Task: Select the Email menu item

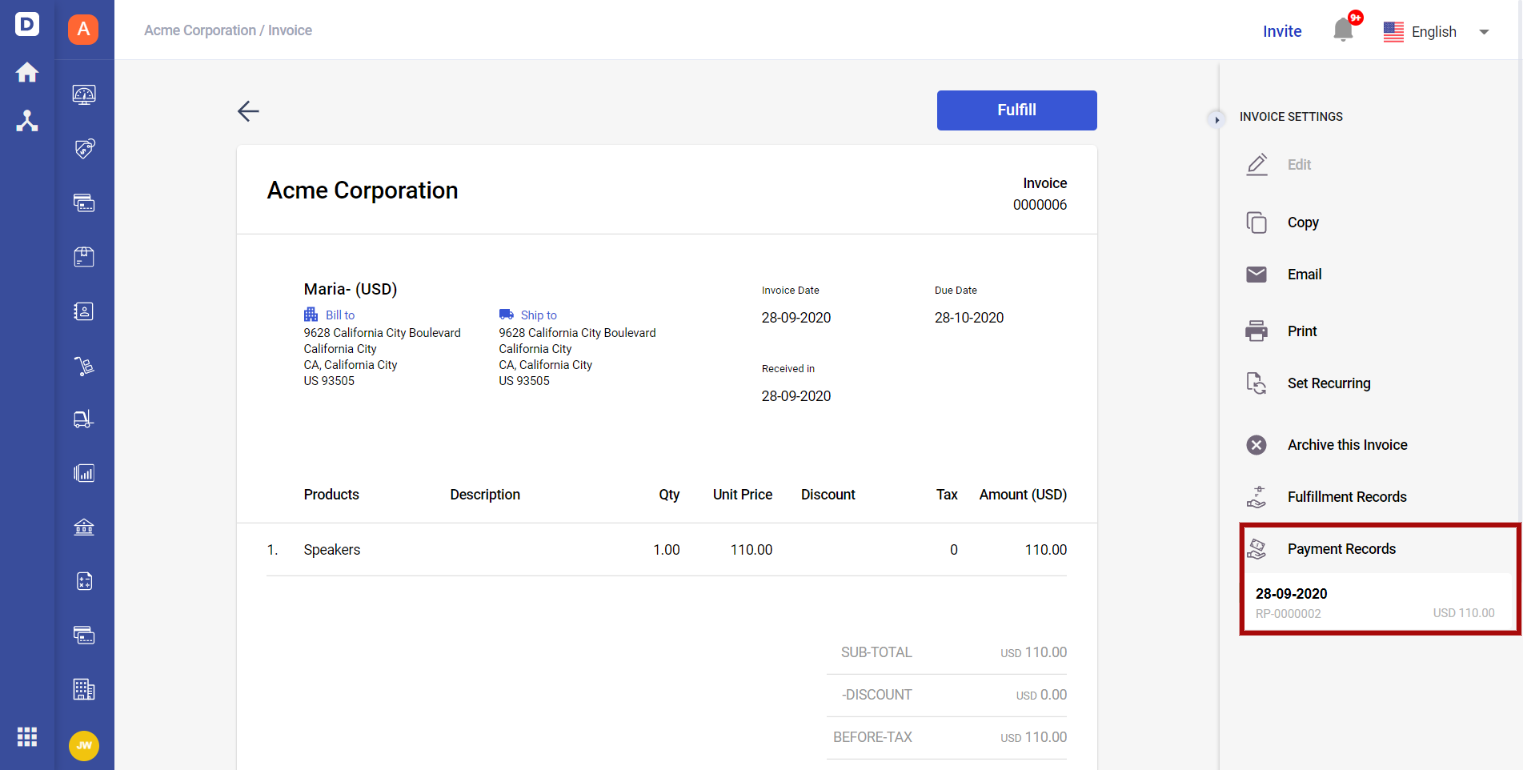Action: point(1305,274)
